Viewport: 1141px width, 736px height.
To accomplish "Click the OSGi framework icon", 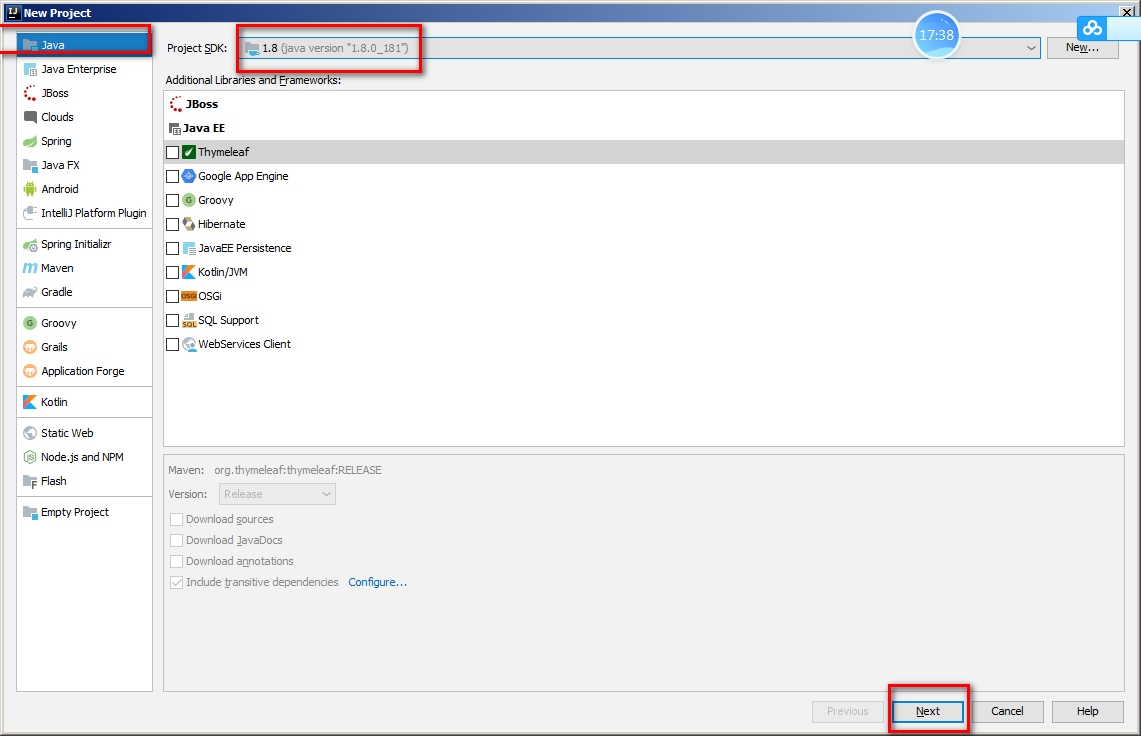I will pos(189,296).
